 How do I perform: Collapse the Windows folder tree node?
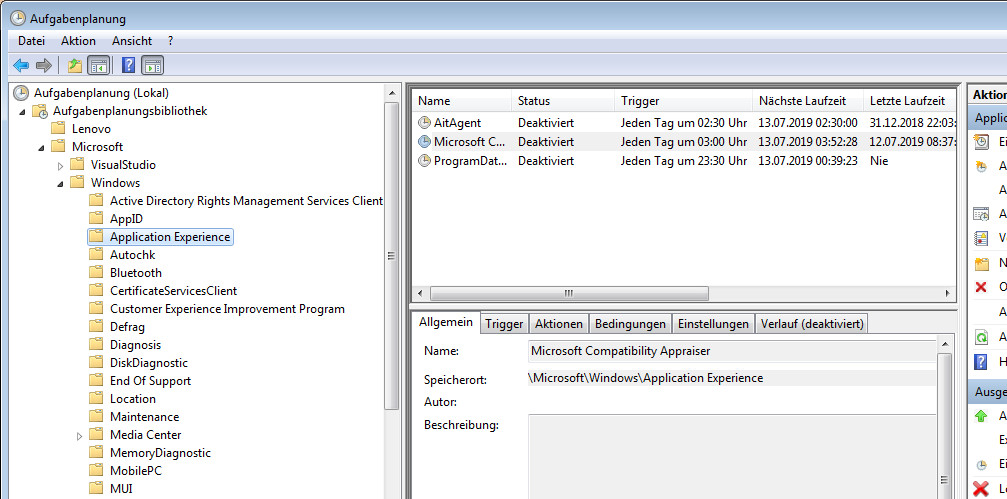61,183
